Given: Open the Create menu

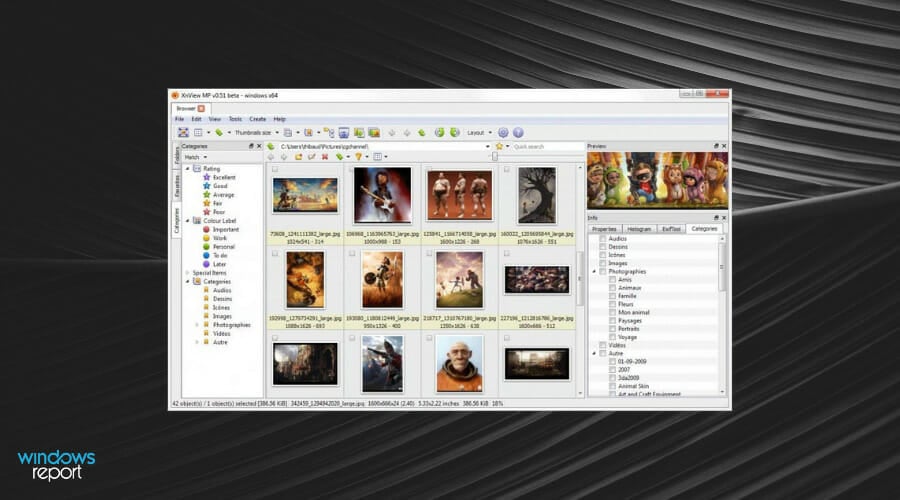Looking at the screenshot, I should pyautogui.click(x=258, y=119).
